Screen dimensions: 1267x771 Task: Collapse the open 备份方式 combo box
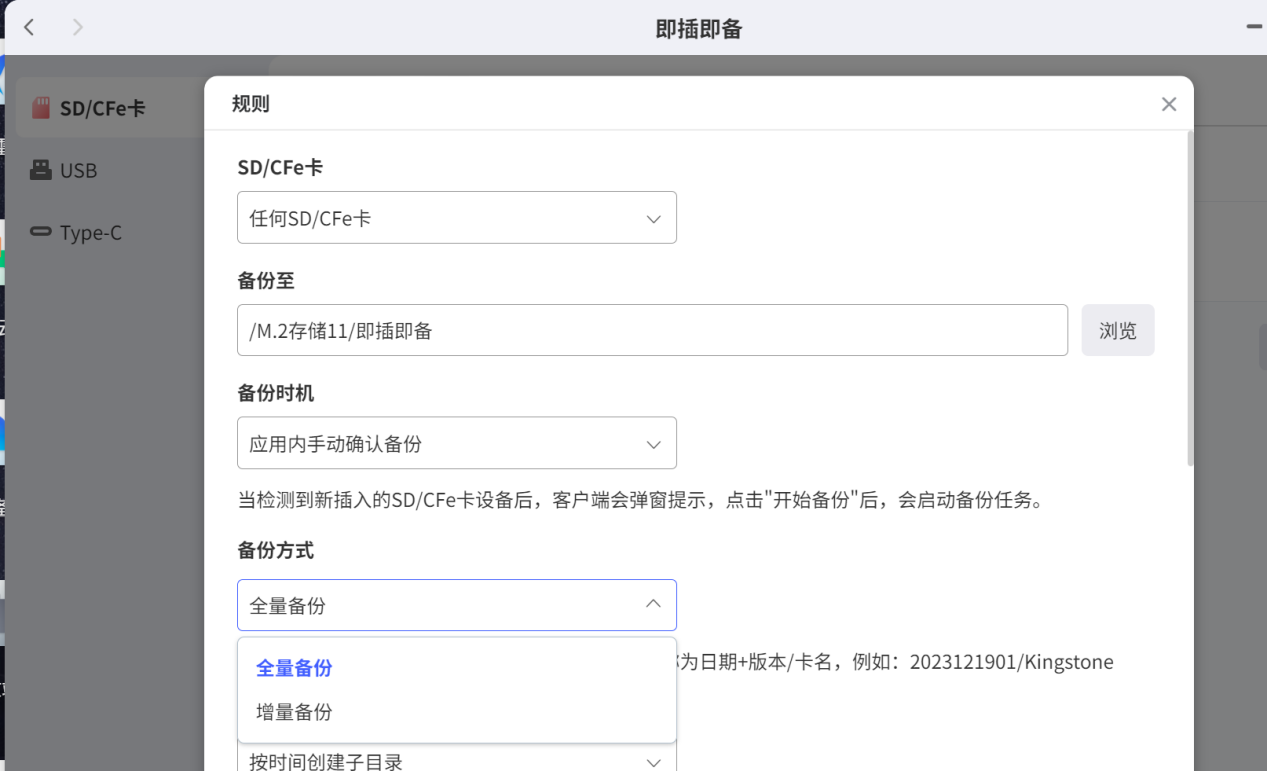point(457,605)
